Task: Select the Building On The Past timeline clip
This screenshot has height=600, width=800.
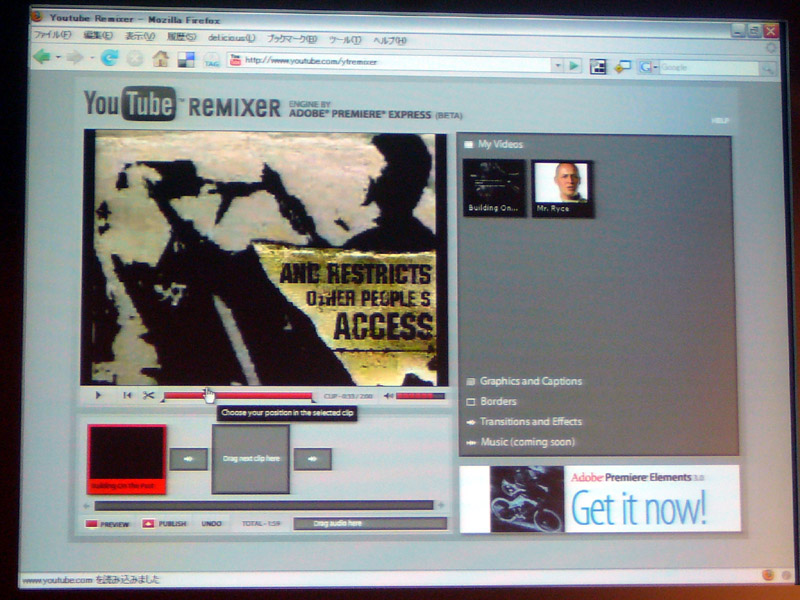Action: tap(127, 459)
